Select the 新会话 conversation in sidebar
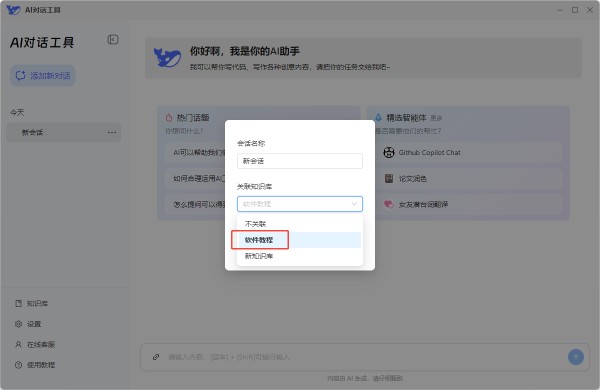Screen dimensions: 600x390 tap(64, 132)
